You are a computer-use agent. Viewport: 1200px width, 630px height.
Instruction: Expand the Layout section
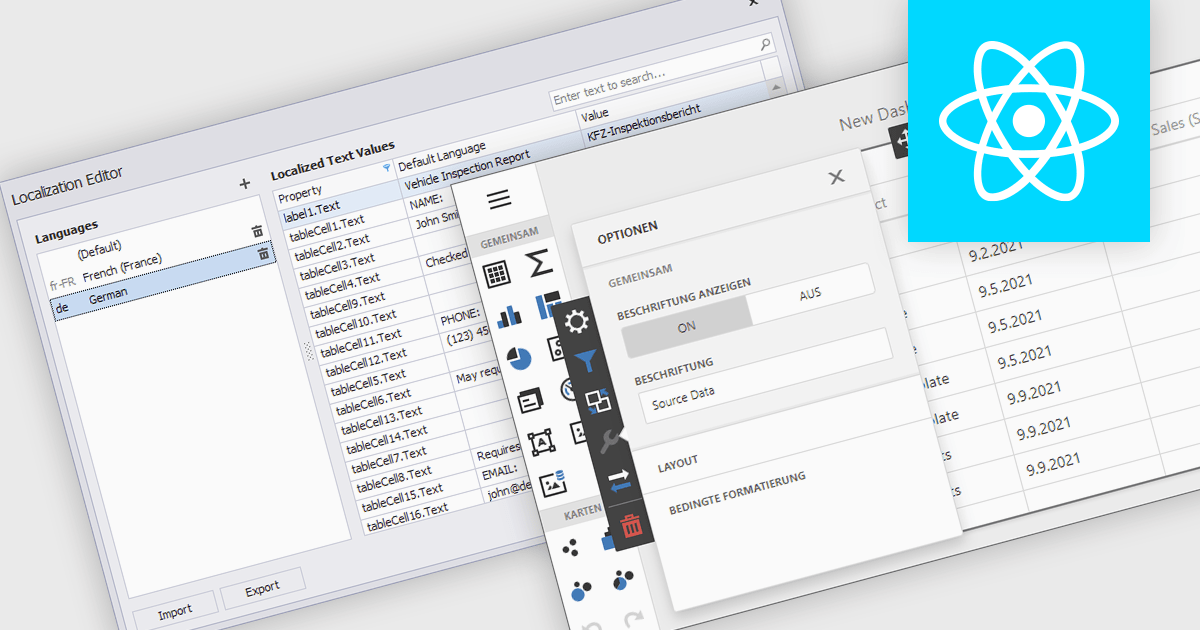(677, 462)
